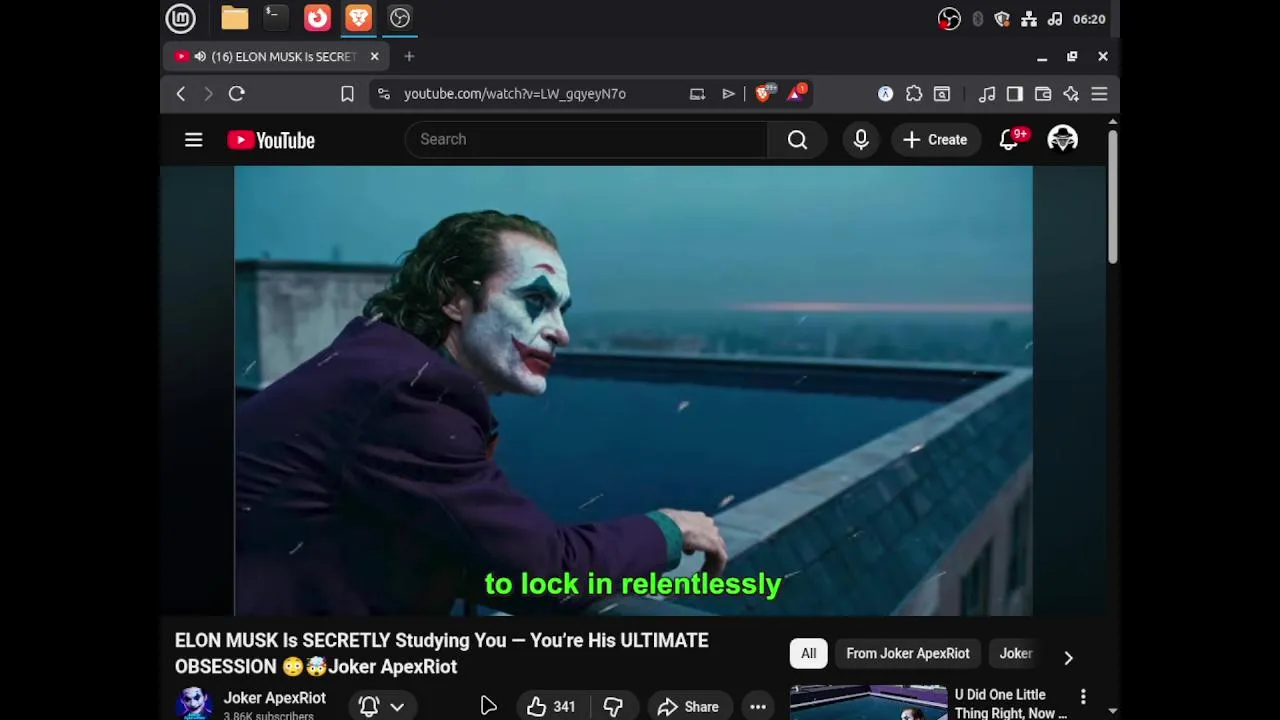Close the ELON MUSK YouTube tab

pyautogui.click(x=375, y=57)
